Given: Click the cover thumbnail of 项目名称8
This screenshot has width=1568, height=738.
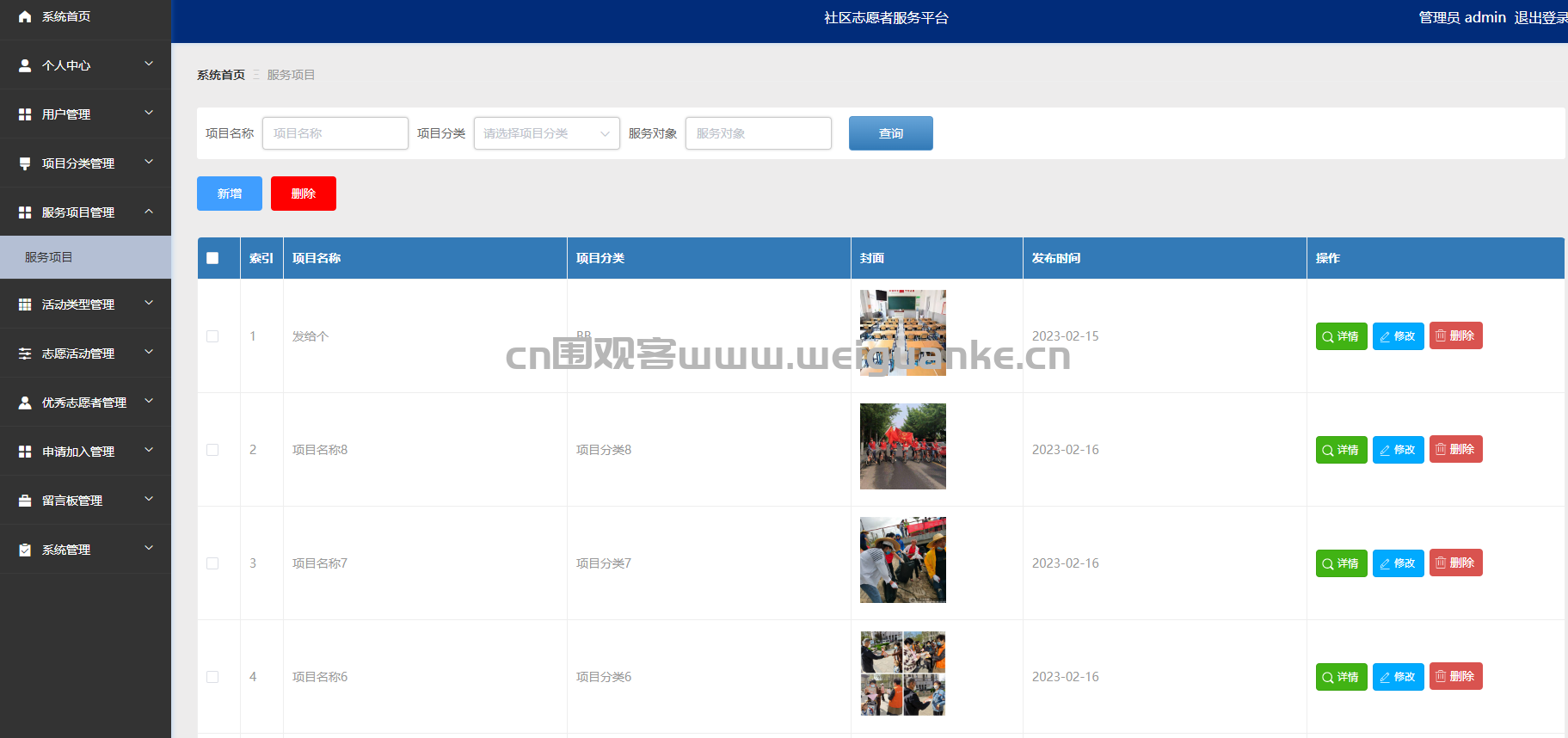Looking at the screenshot, I should pyautogui.click(x=902, y=446).
